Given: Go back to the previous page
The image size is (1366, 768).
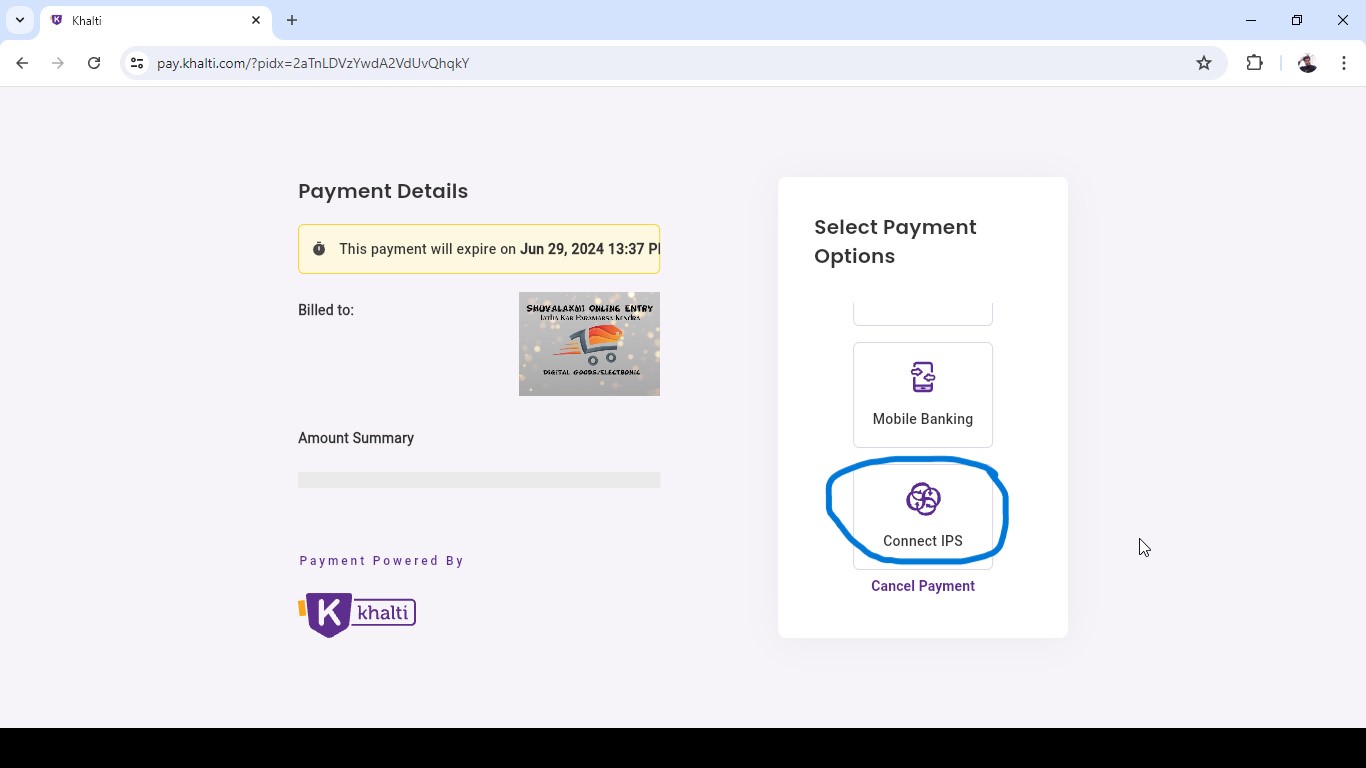Looking at the screenshot, I should [22, 63].
